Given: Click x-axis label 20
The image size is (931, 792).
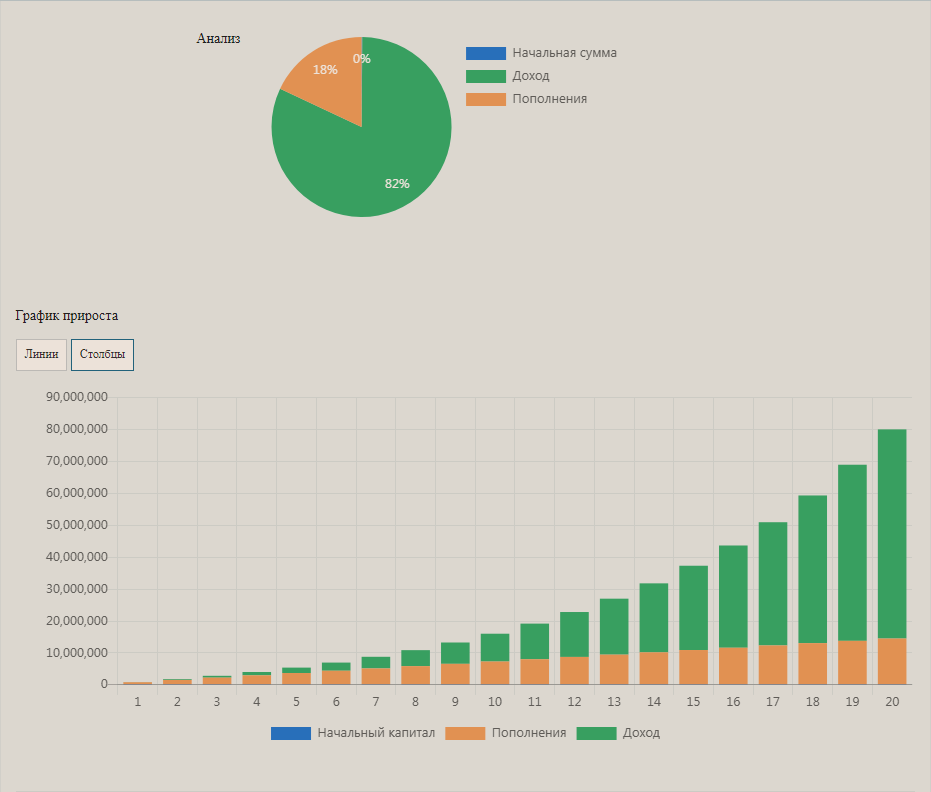Looking at the screenshot, I should click(892, 702).
